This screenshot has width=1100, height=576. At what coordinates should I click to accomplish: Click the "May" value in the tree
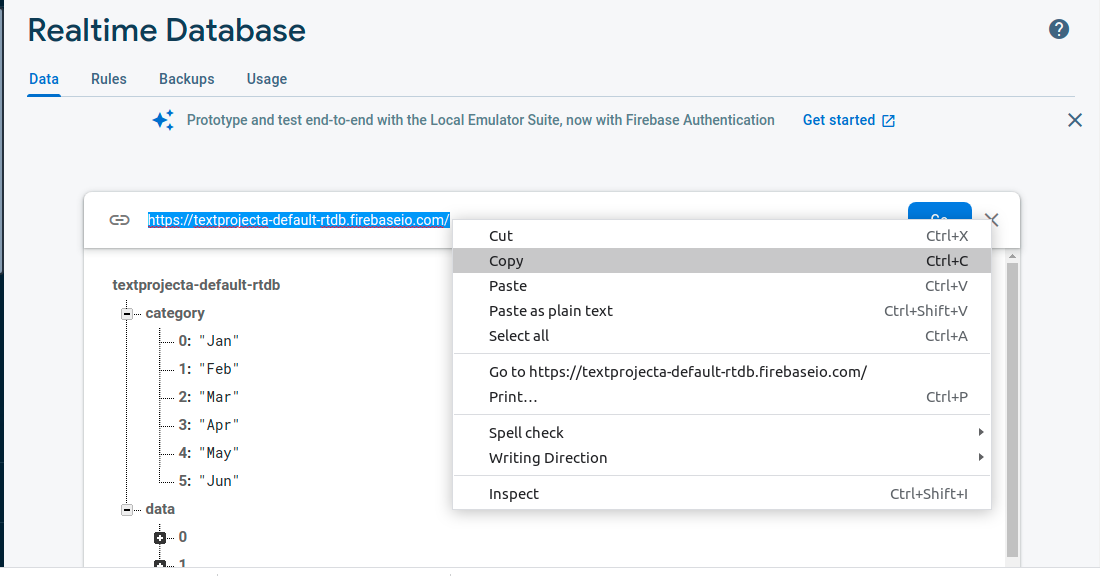tap(219, 453)
